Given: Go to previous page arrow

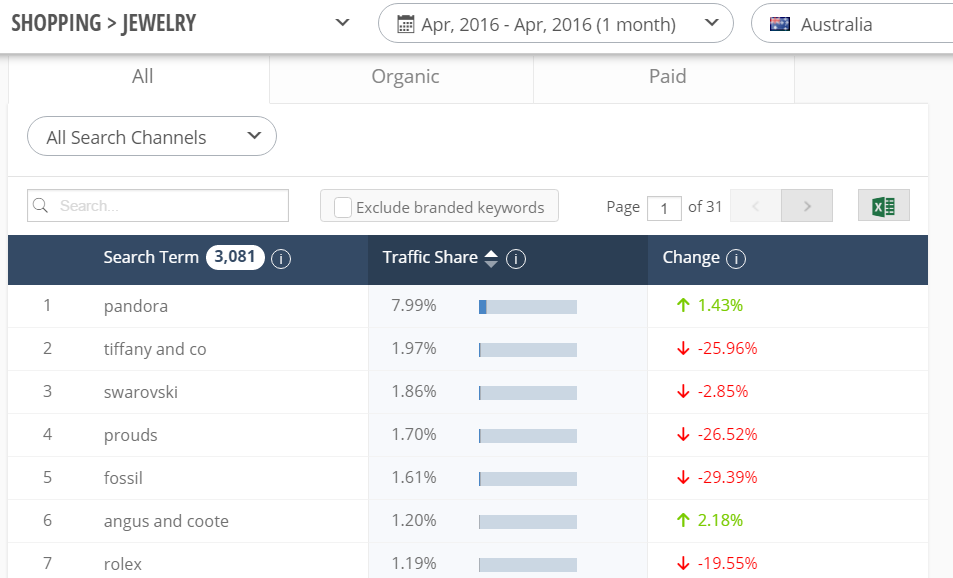Looking at the screenshot, I should click(x=755, y=206).
